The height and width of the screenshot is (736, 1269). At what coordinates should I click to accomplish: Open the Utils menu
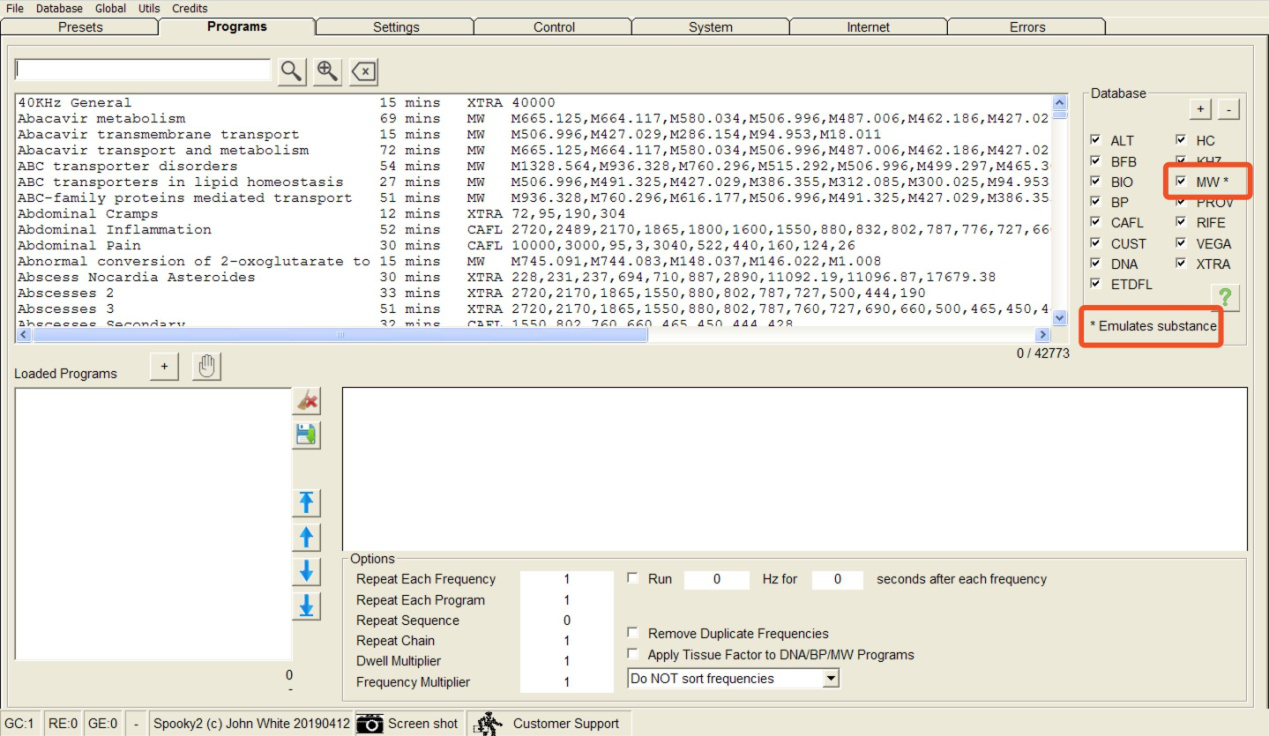pos(149,8)
